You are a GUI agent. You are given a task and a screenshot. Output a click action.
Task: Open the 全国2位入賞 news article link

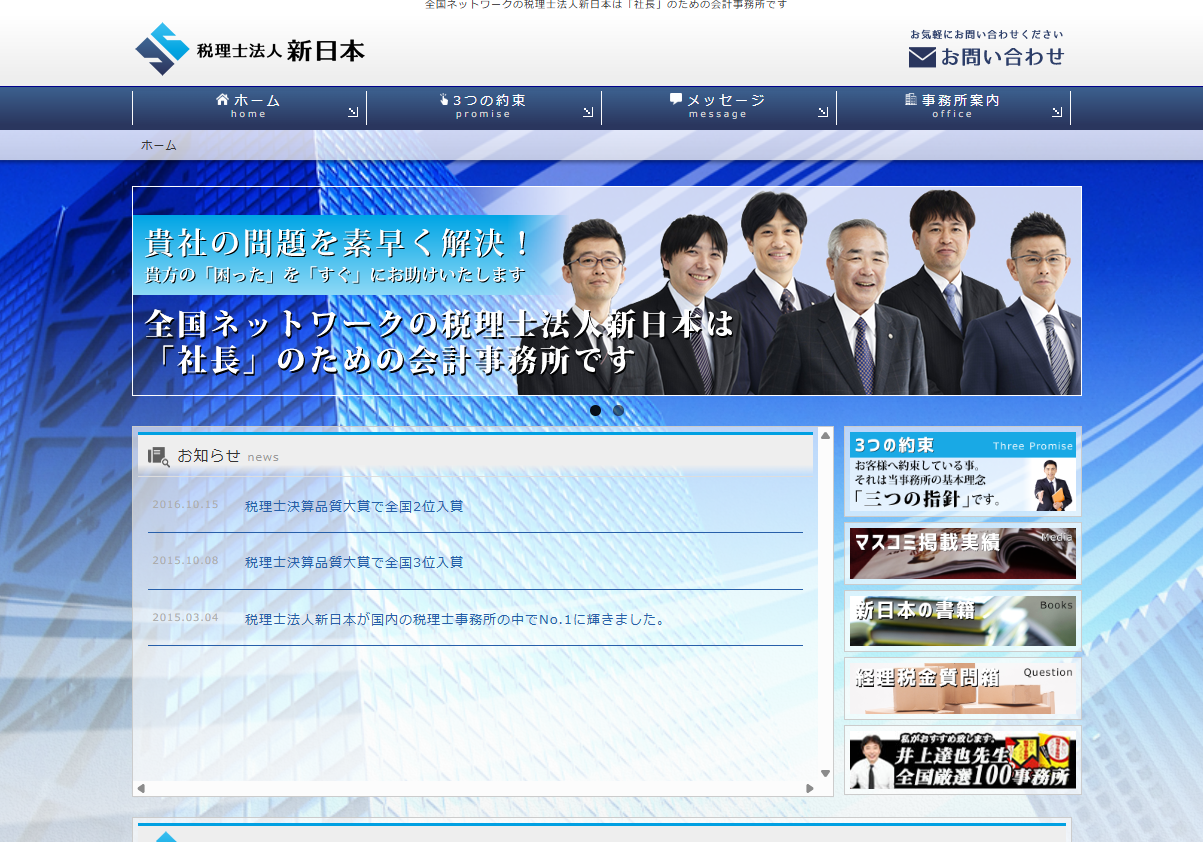point(354,506)
